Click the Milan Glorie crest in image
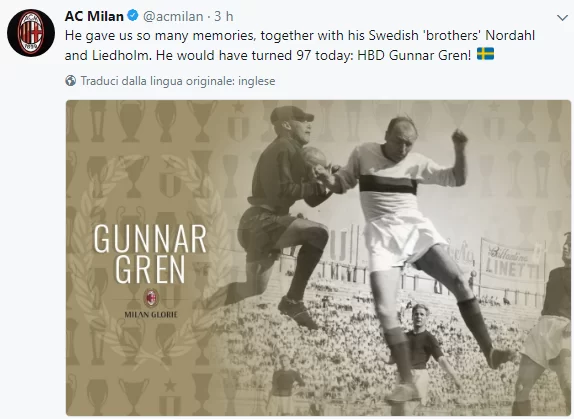 (151, 298)
